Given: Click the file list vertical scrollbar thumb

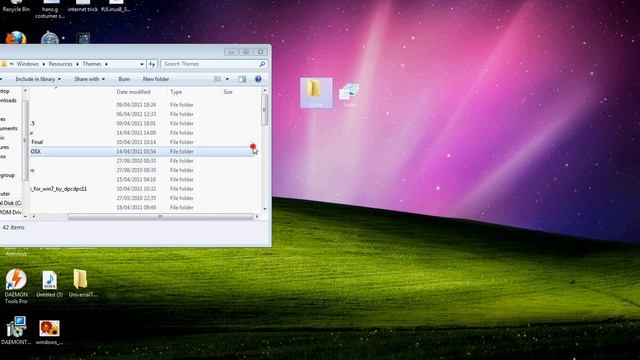Looking at the screenshot, I should point(265,110).
